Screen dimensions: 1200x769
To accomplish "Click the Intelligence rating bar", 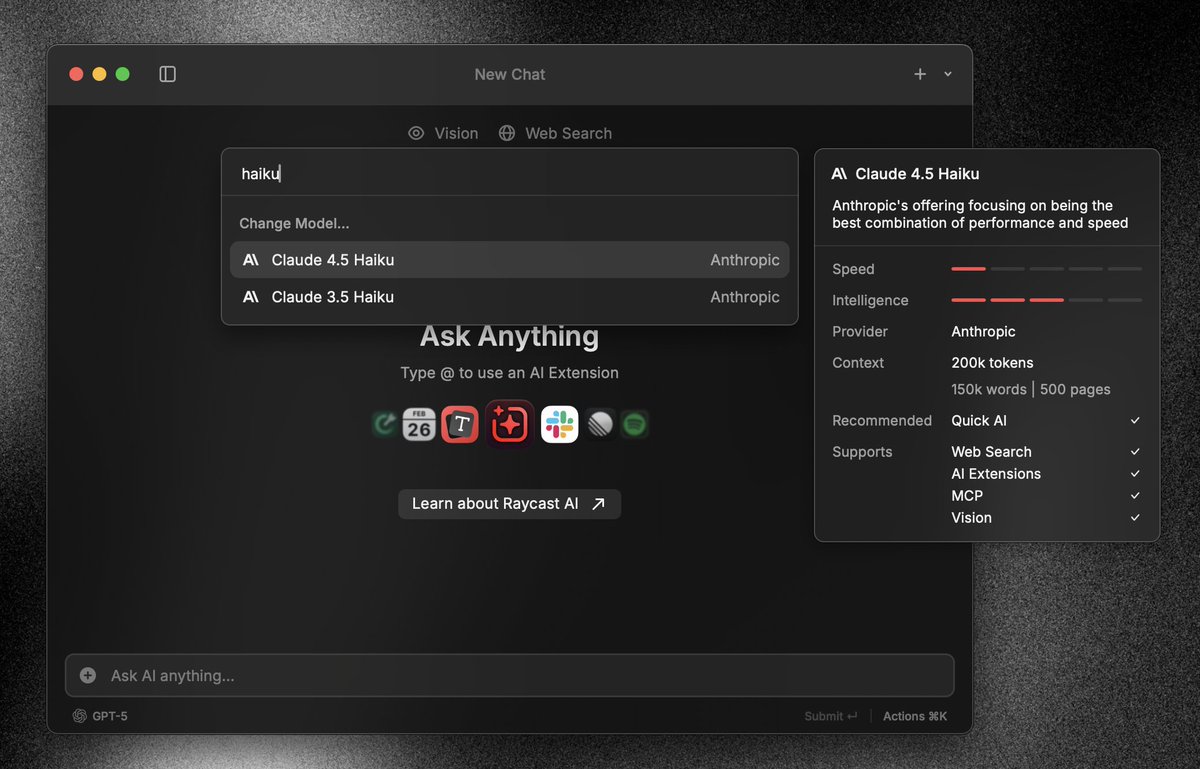I will pos(1046,300).
